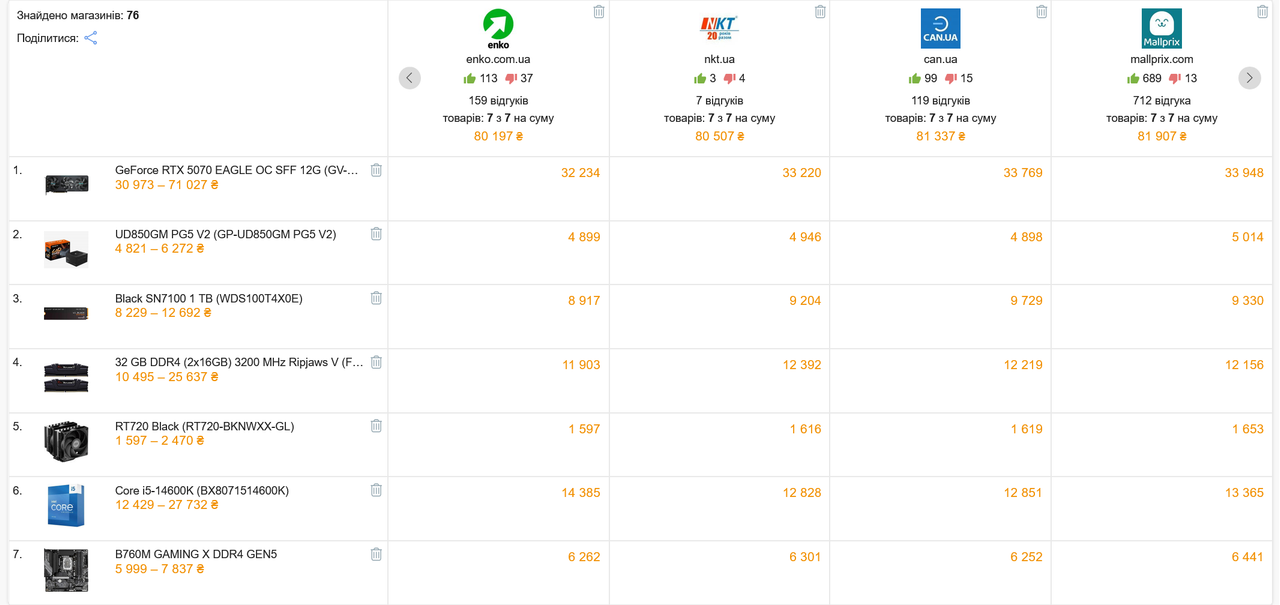
Task: Open mallprix.com store link
Action: [x=1162, y=60]
